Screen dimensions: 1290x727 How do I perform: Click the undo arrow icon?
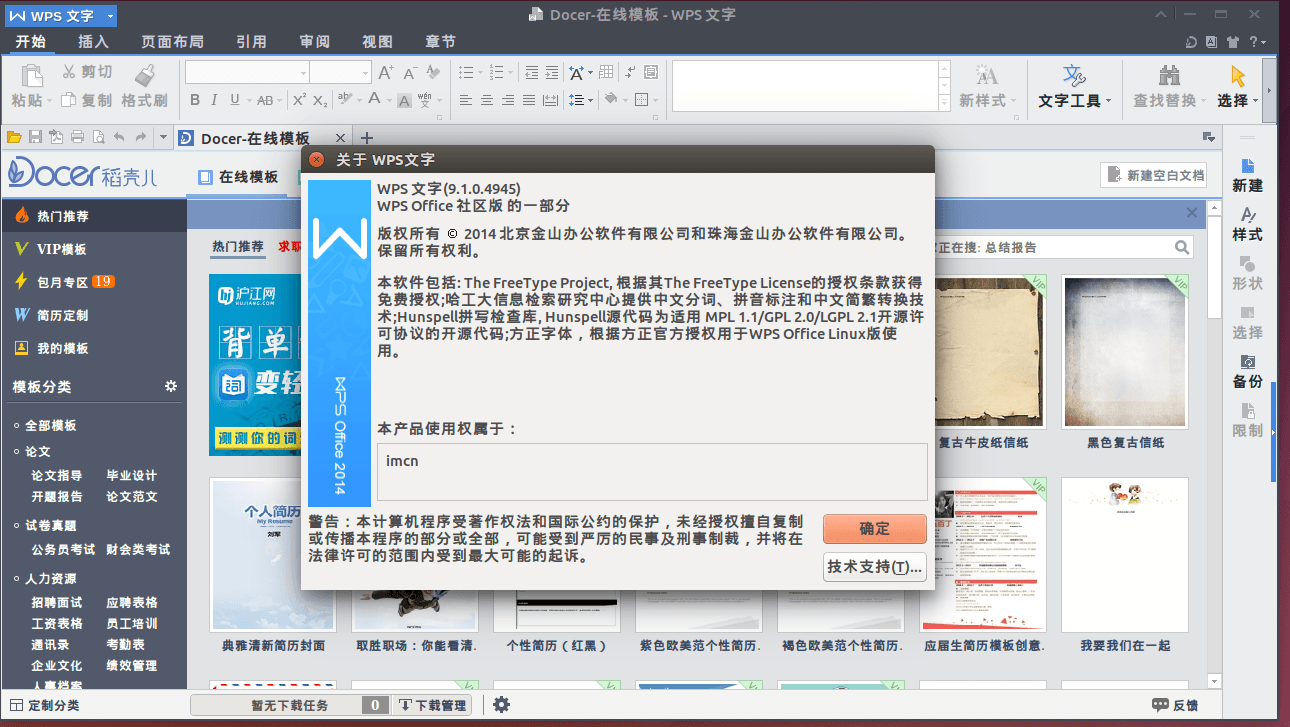tap(119, 137)
